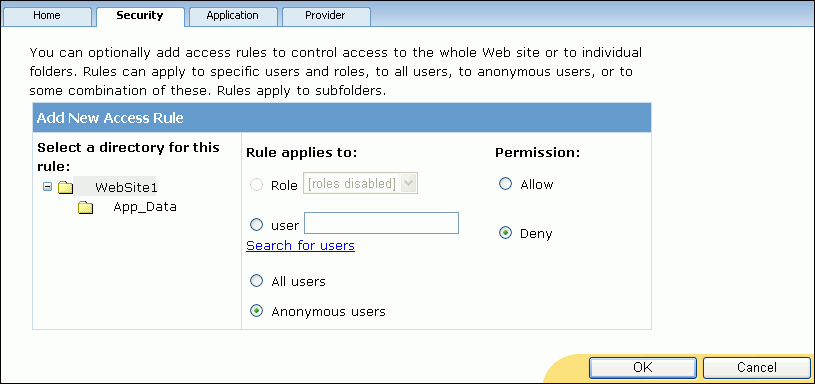Select the user radio button
Image resolution: width=815 pixels, height=384 pixels.
point(256,225)
